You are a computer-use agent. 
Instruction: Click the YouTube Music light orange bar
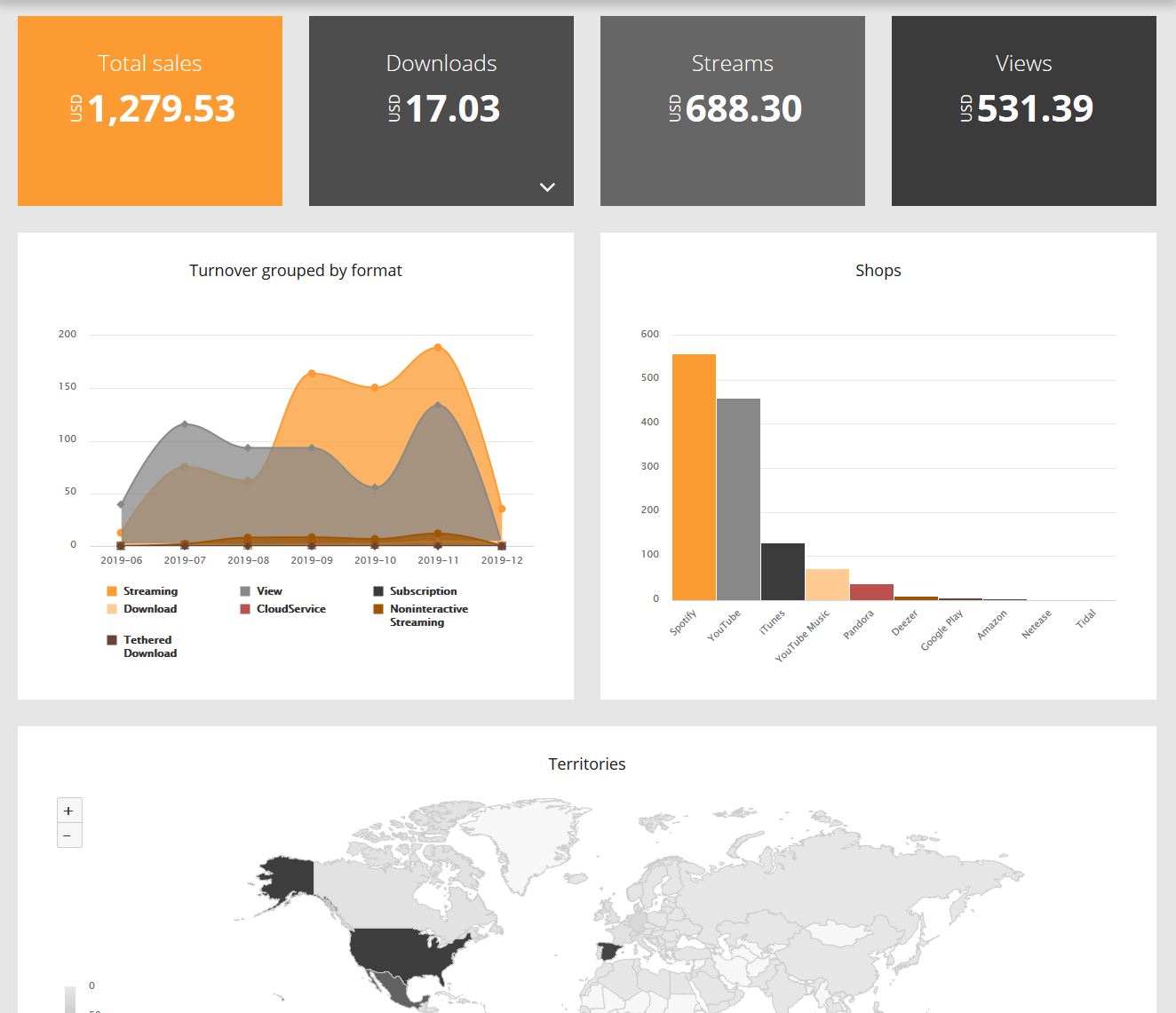827,585
